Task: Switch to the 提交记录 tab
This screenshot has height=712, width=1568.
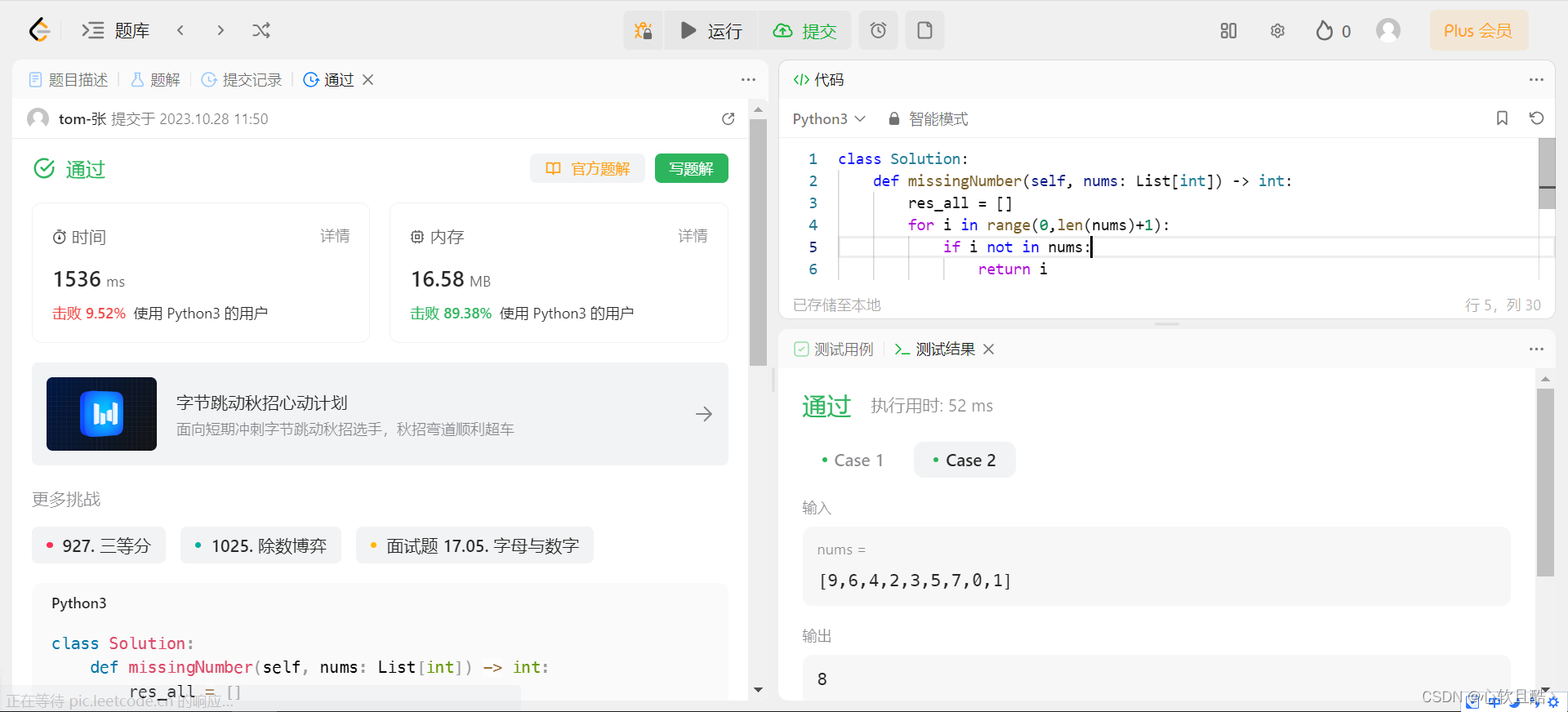Action: pos(242,79)
